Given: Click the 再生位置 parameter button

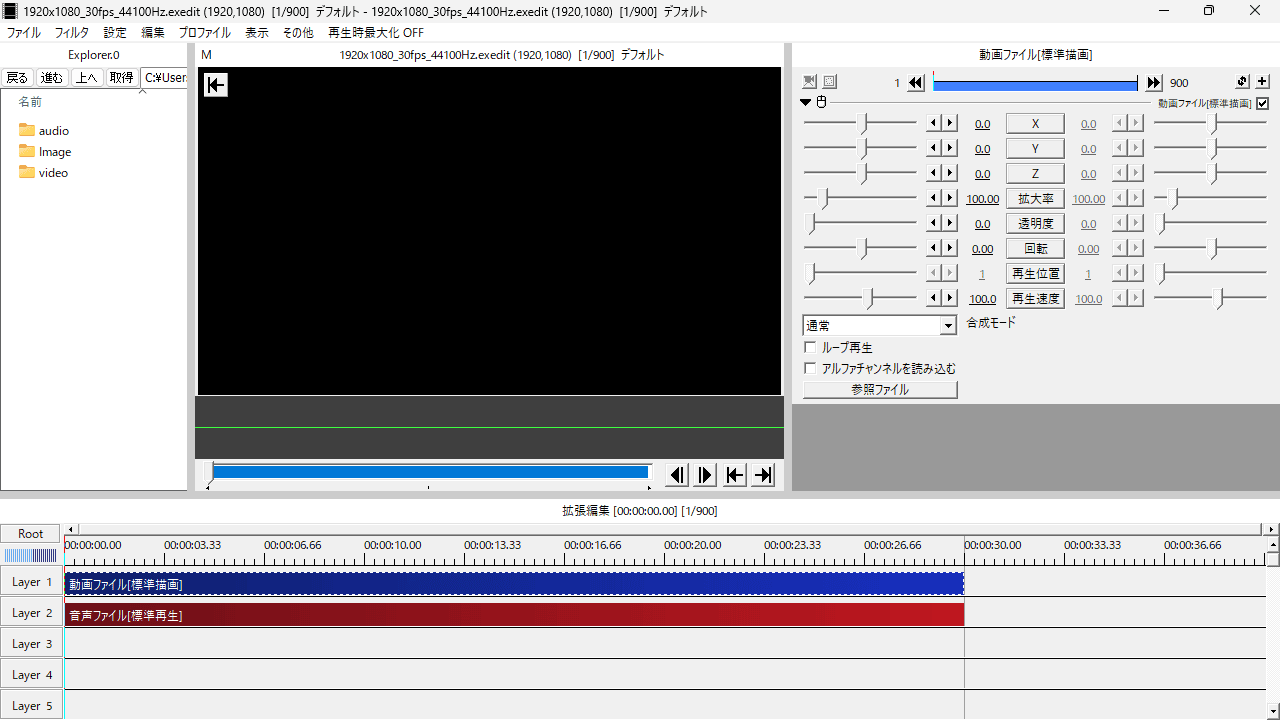Looking at the screenshot, I should click(1035, 274).
